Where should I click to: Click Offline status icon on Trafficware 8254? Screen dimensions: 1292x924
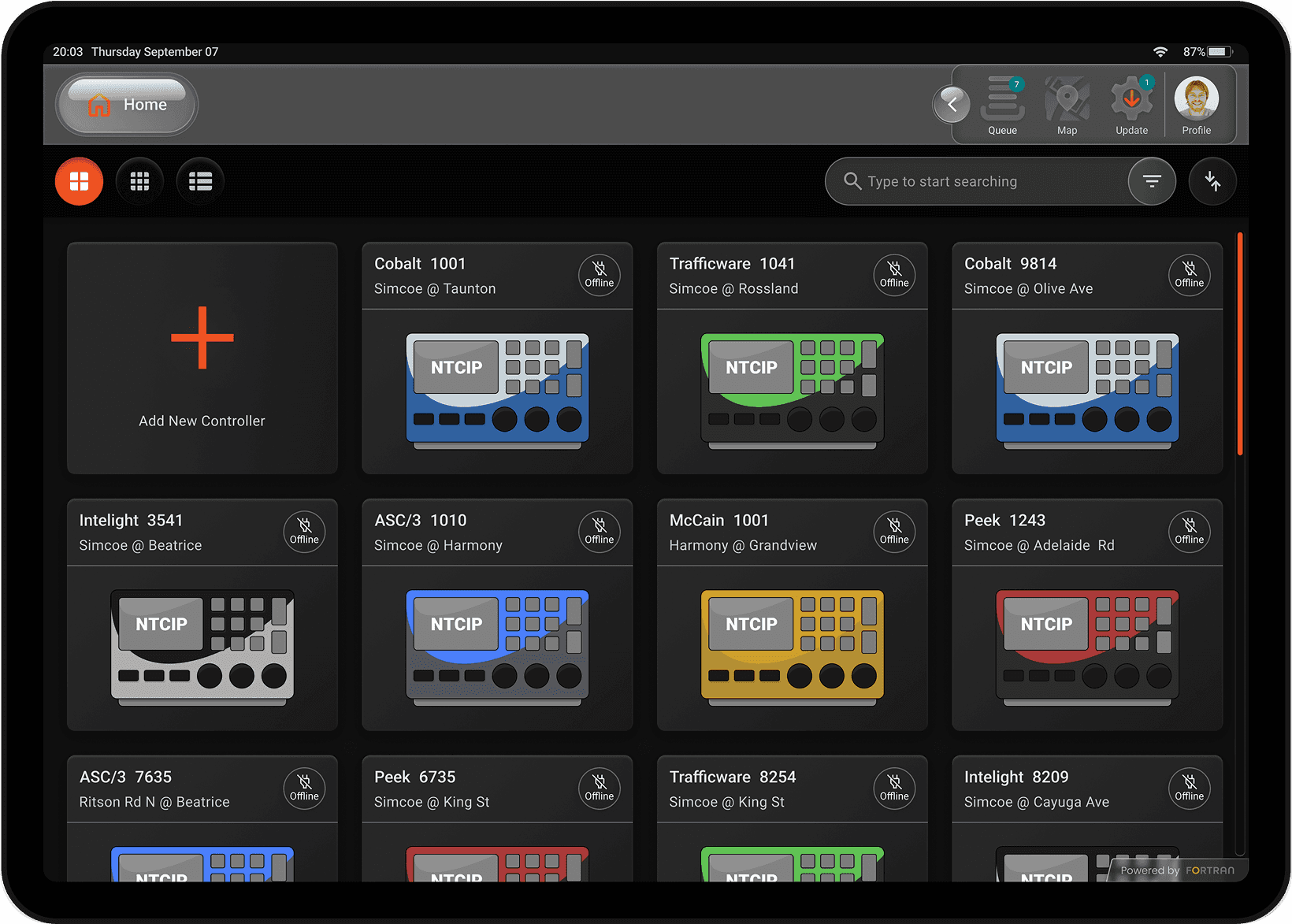(x=894, y=789)
